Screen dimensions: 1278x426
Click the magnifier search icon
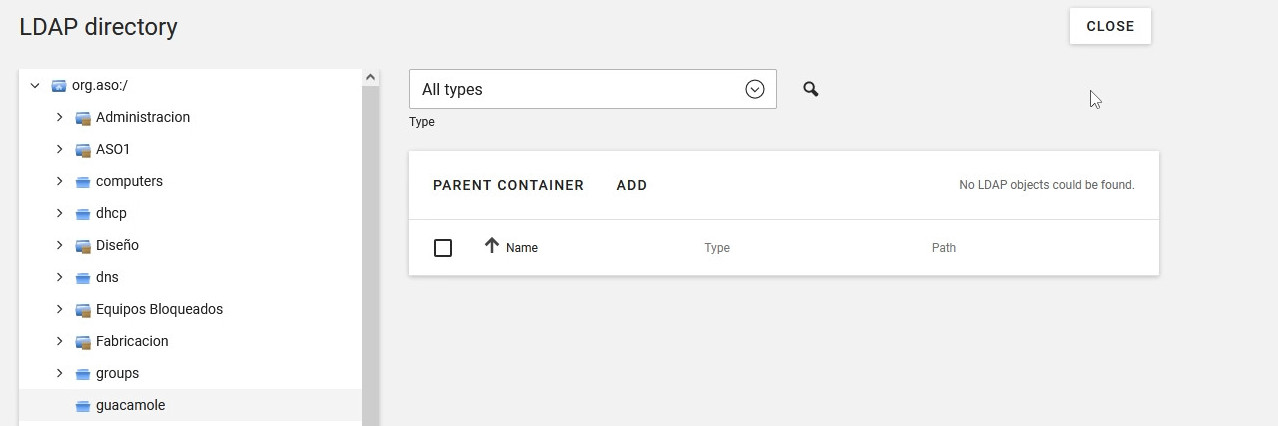click(x=811, y=90)
